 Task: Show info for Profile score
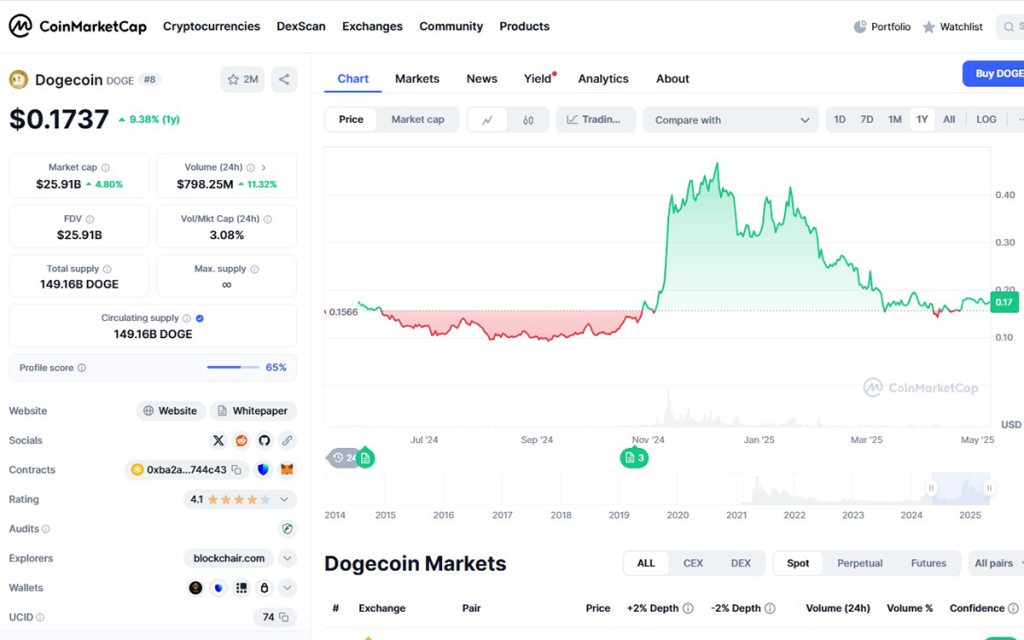pos(82,368)
